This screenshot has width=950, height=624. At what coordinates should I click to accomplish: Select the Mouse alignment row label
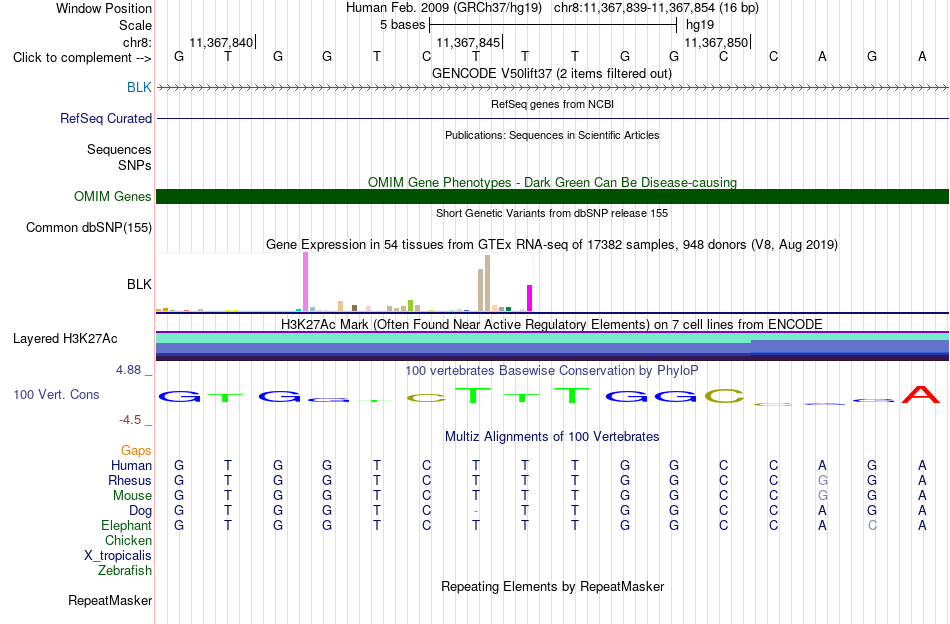(132, 496)
